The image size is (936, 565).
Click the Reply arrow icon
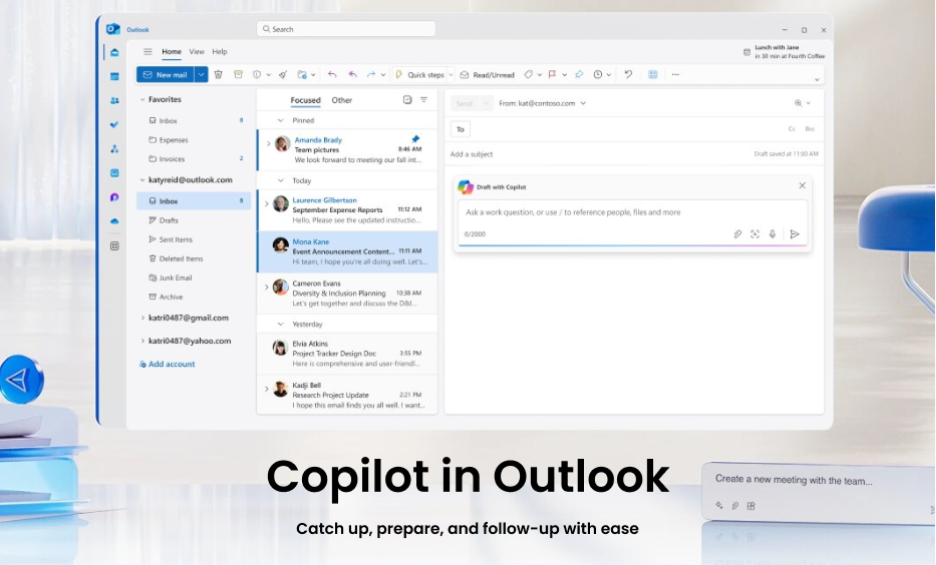pyautogui.click(x=332, y=75)
